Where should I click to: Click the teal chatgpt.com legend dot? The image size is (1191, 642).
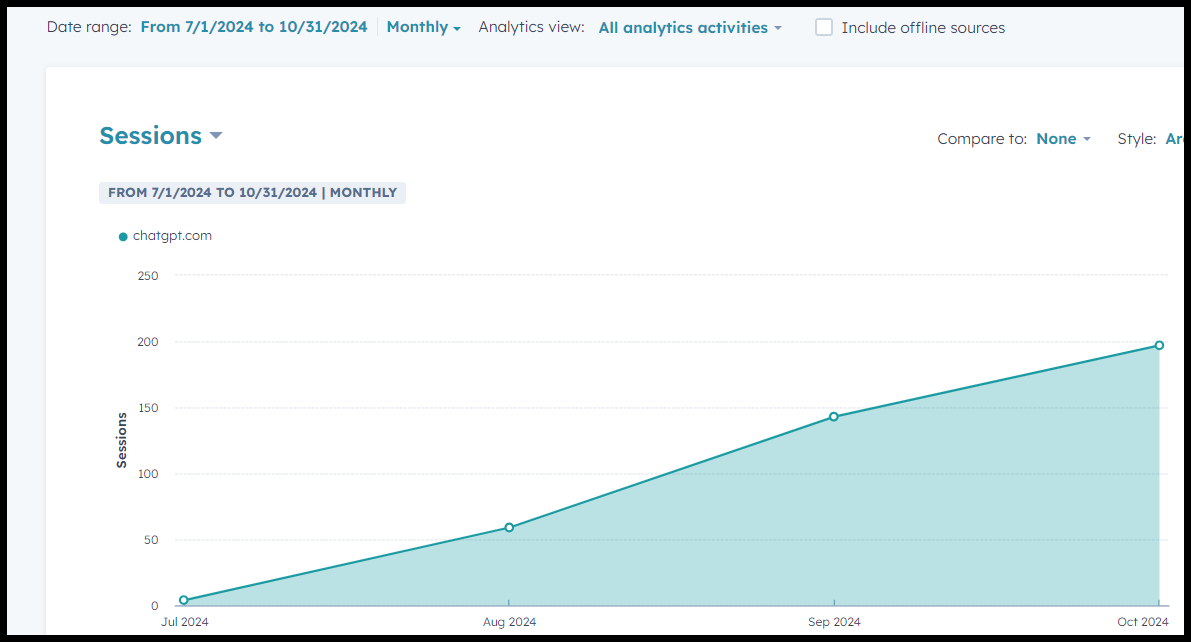(123, 237)
